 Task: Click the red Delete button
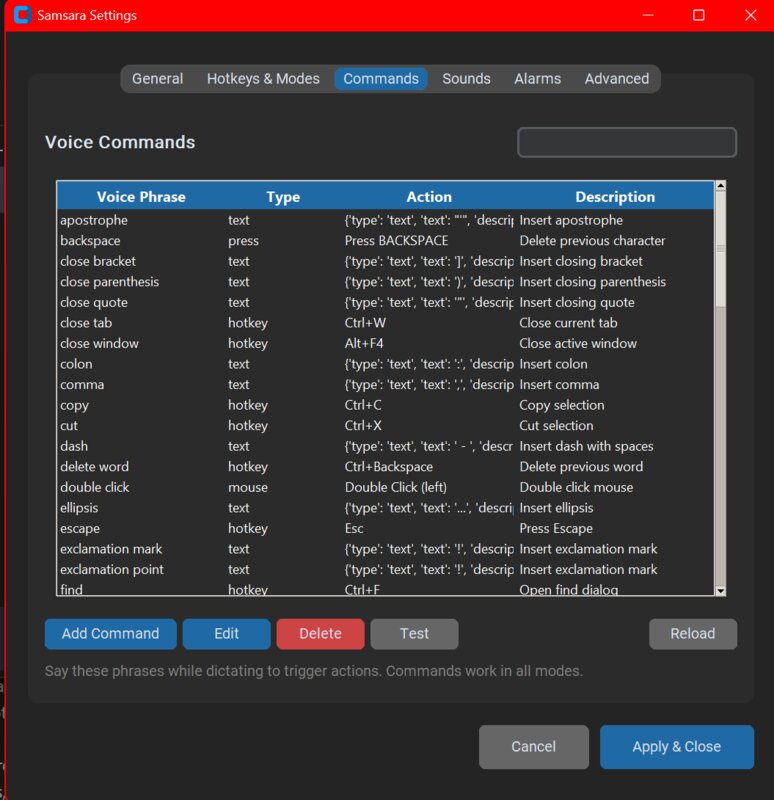[320, 634]
